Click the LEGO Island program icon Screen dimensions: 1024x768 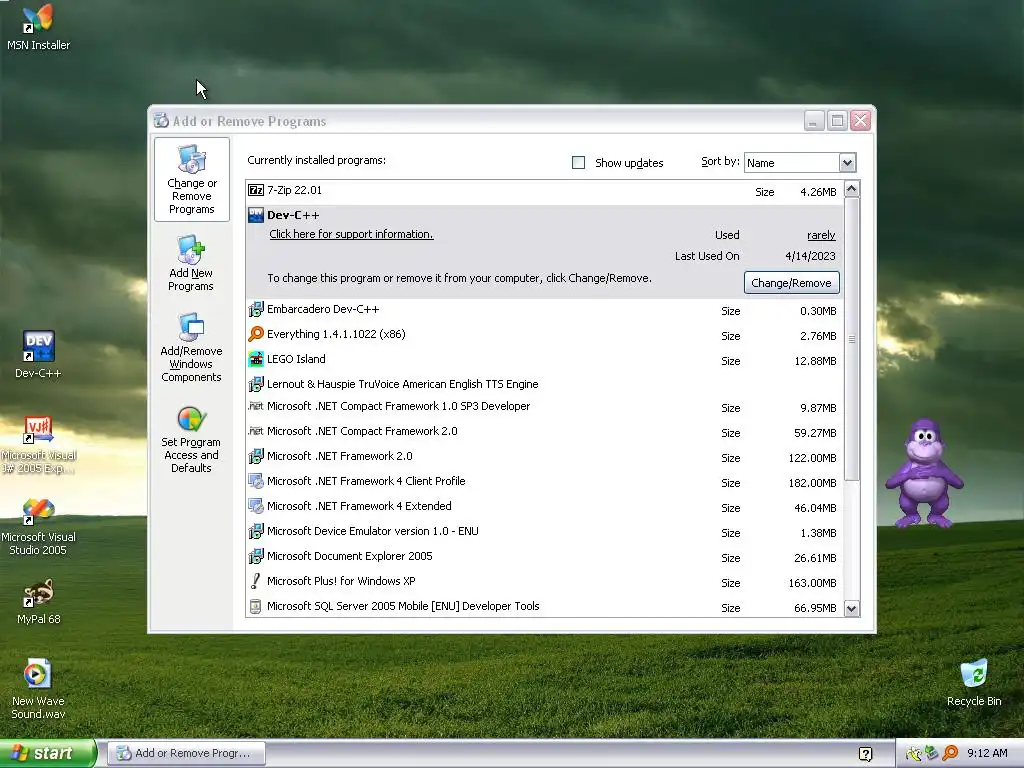pos(256,359)
